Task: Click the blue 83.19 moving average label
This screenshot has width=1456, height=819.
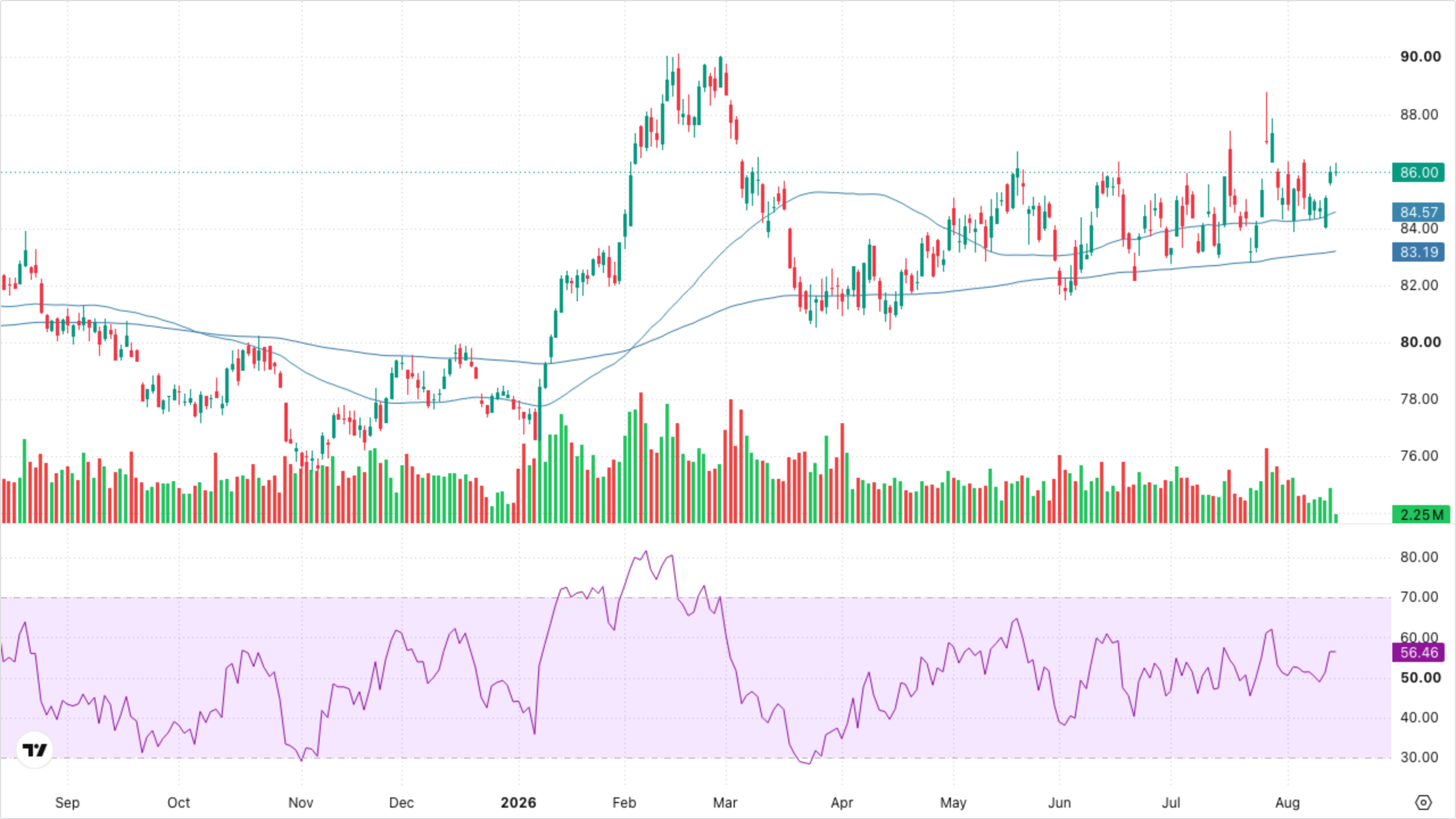Action: coord(1418,252)
